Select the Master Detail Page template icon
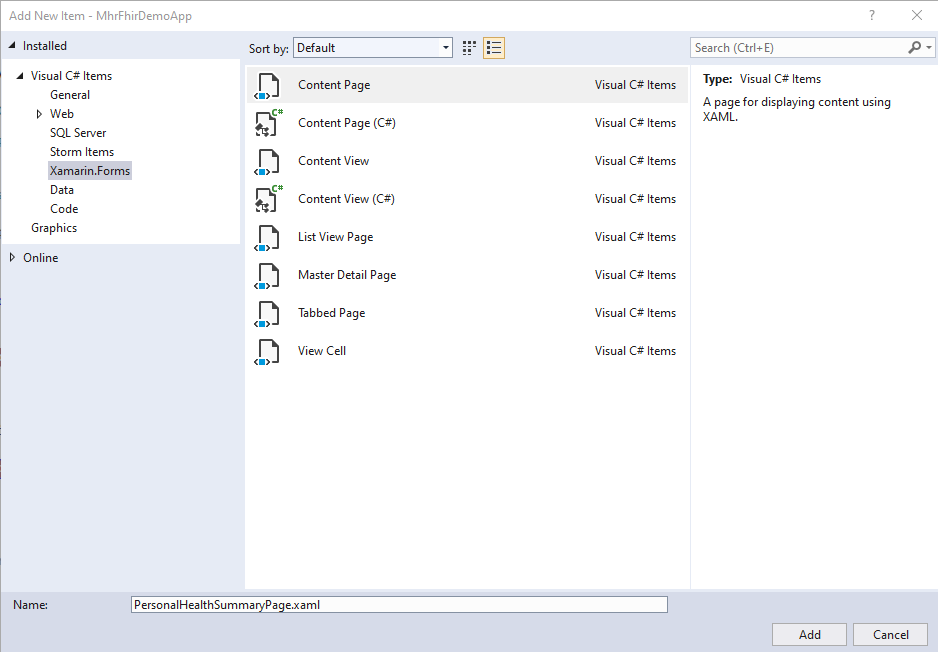 click(x=267, y=275)
